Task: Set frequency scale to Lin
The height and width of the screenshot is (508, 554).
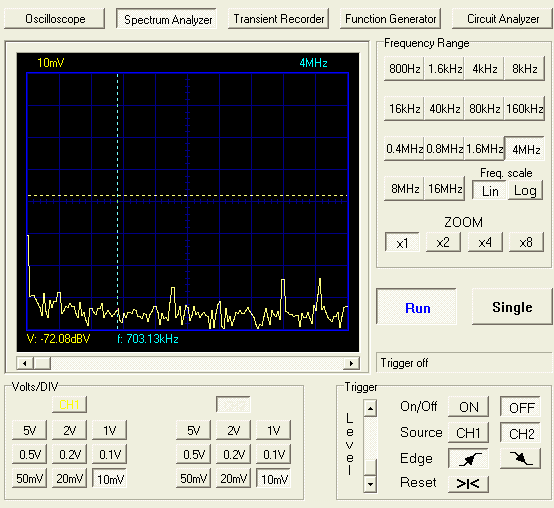Action: point(490,191)
